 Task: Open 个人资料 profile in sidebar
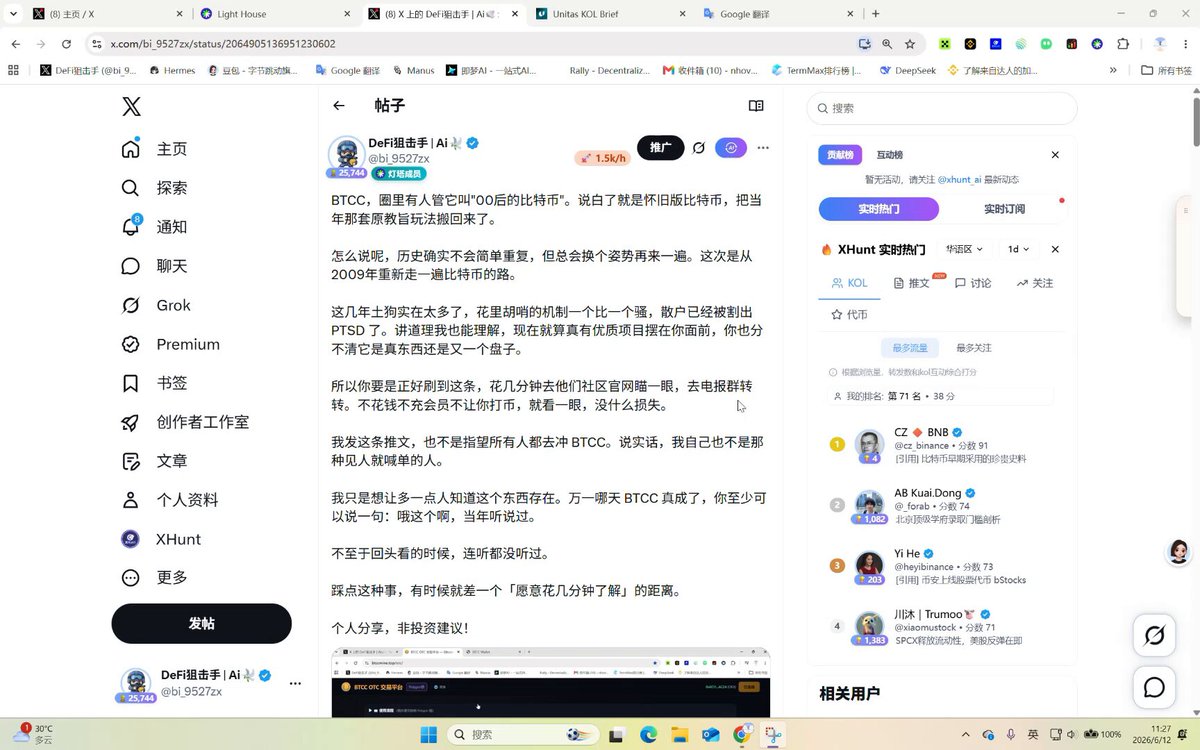169,500
